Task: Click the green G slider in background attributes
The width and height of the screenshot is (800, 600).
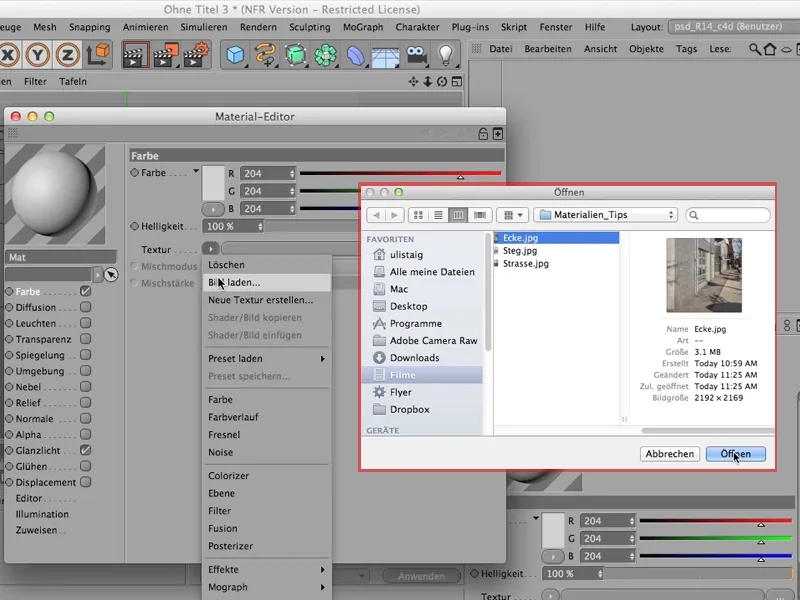Action: click(x=716, y=539)
